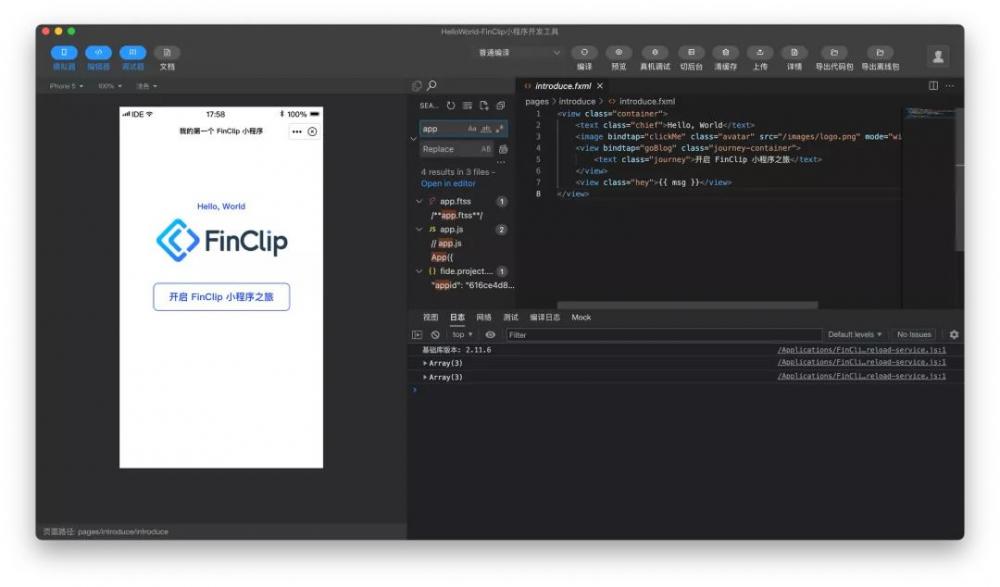Collapse the replace field chevron
The width and height of the screenshot is (1000, 587).
click(413, 138)
